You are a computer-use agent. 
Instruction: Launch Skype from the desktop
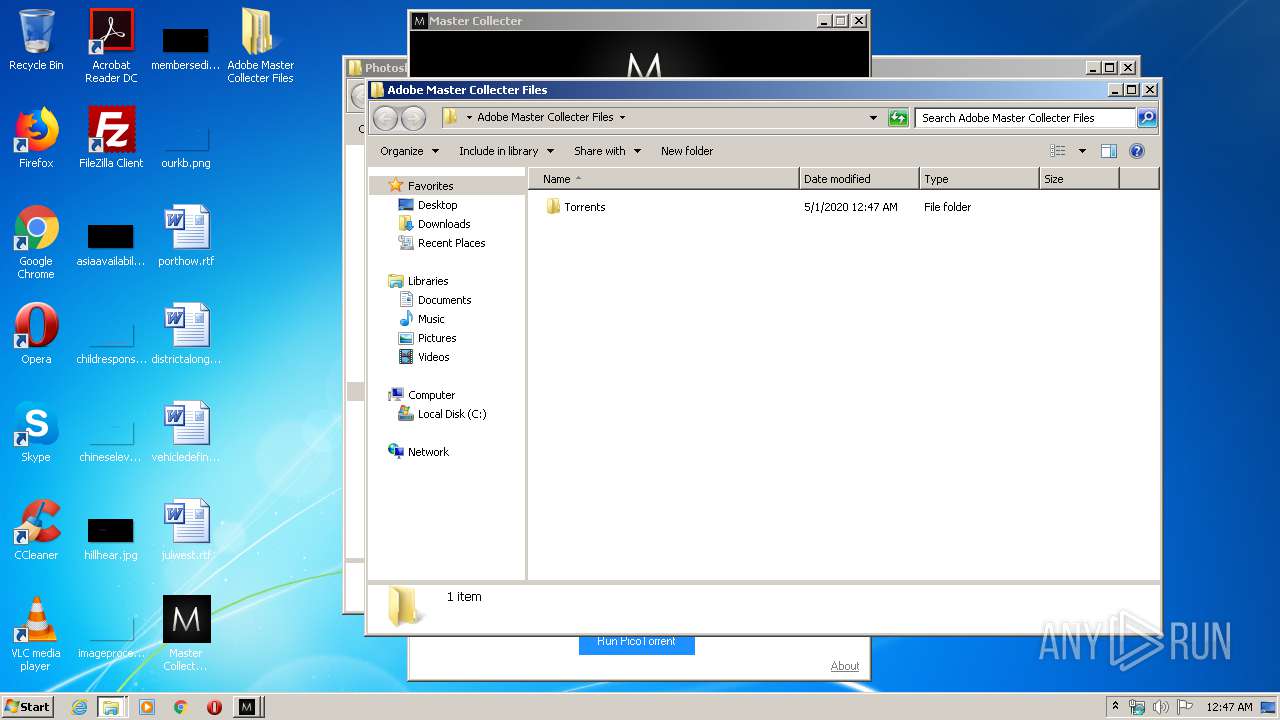tap(36, 432)
